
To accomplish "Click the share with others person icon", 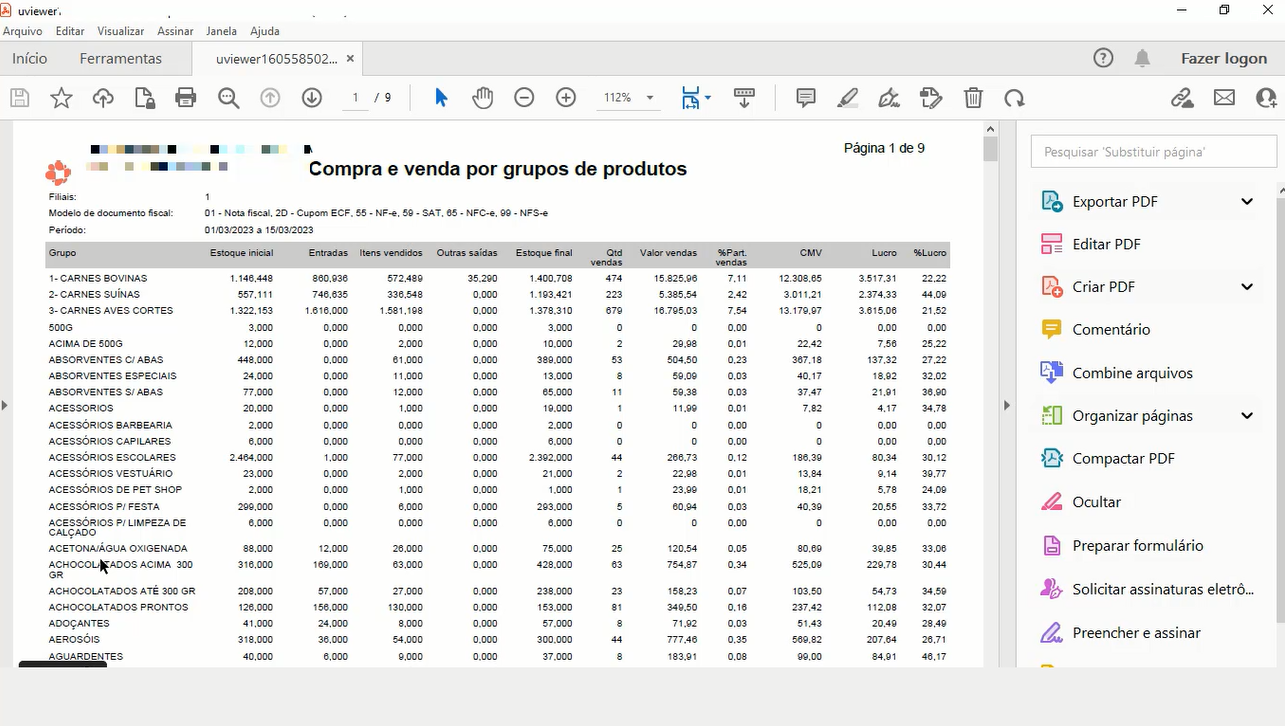I will pos(1267,98).
